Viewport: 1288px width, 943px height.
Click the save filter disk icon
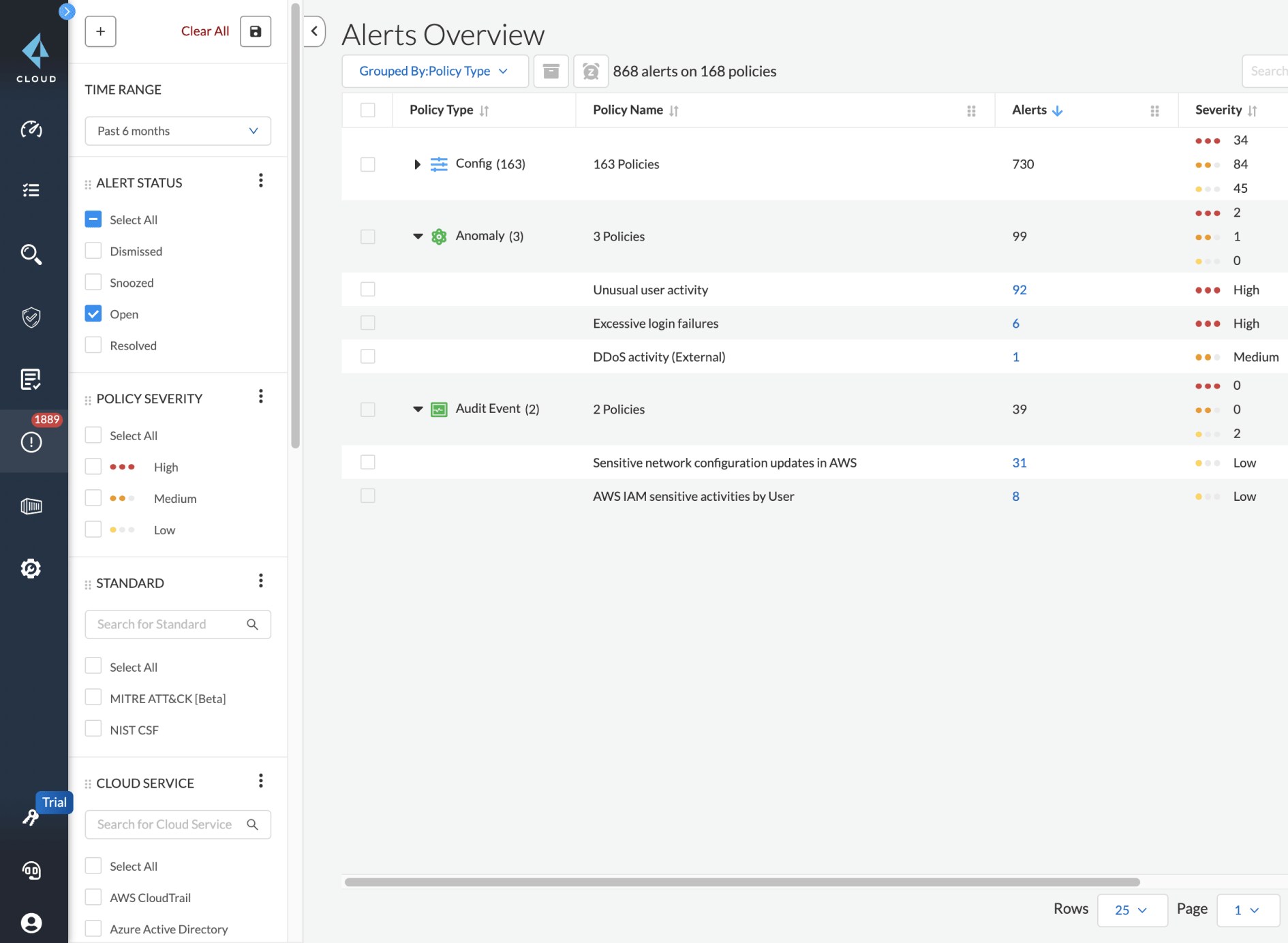tap(256, 31)
